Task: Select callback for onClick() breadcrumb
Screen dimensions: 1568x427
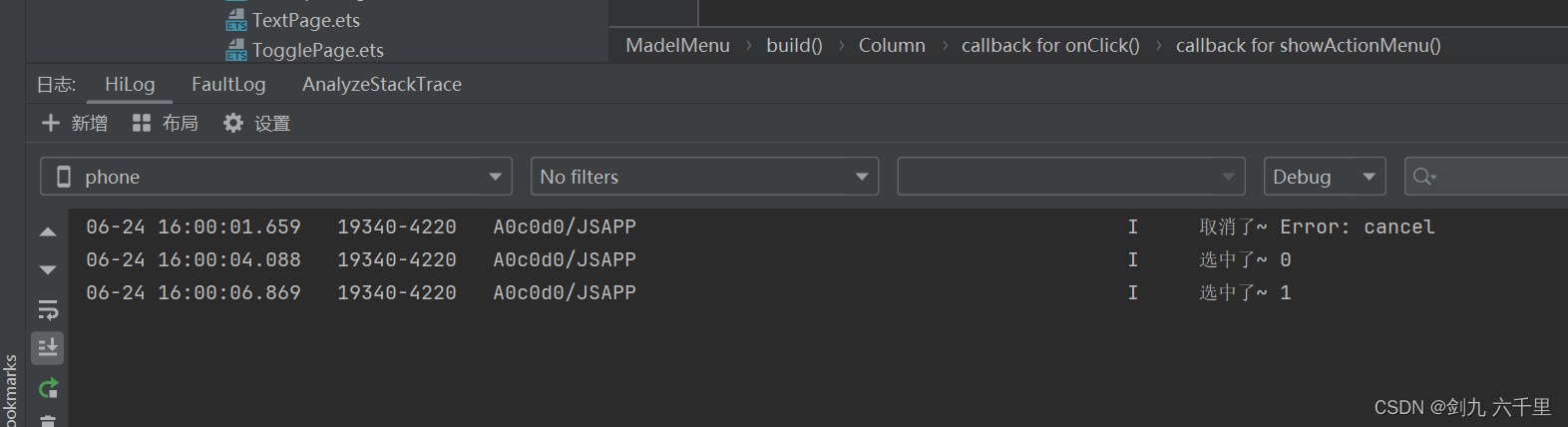Action: [1050, 45]
